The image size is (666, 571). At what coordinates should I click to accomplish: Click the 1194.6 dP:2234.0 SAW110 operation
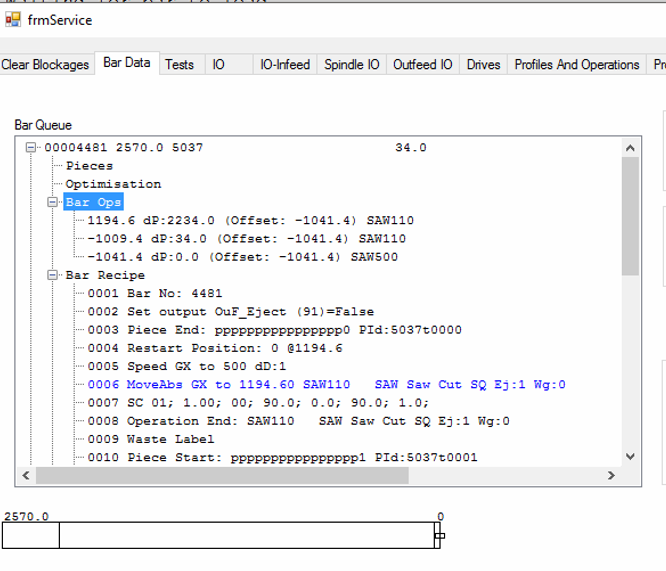tap(250, 221)
